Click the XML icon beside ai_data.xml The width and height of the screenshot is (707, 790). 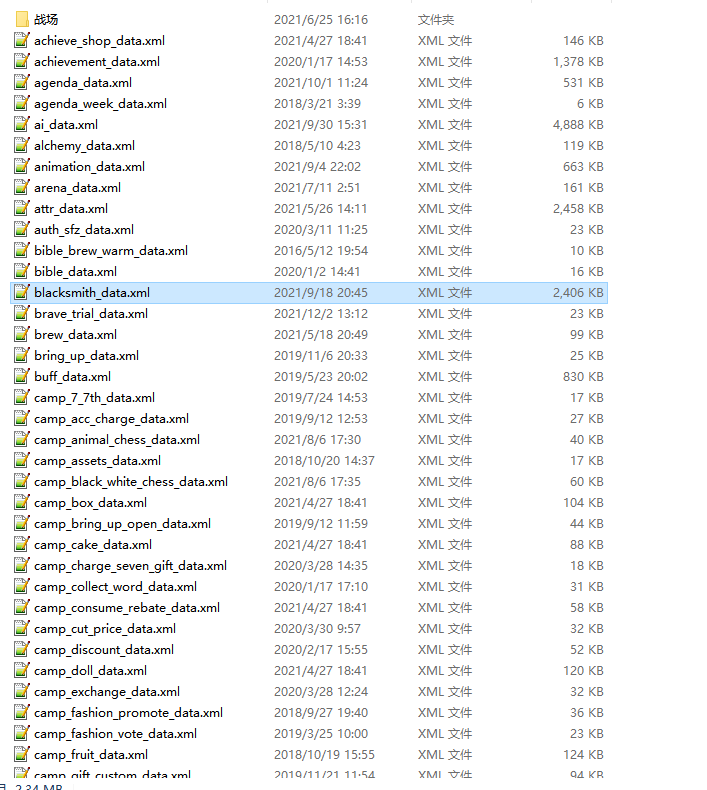pos(22,125)
